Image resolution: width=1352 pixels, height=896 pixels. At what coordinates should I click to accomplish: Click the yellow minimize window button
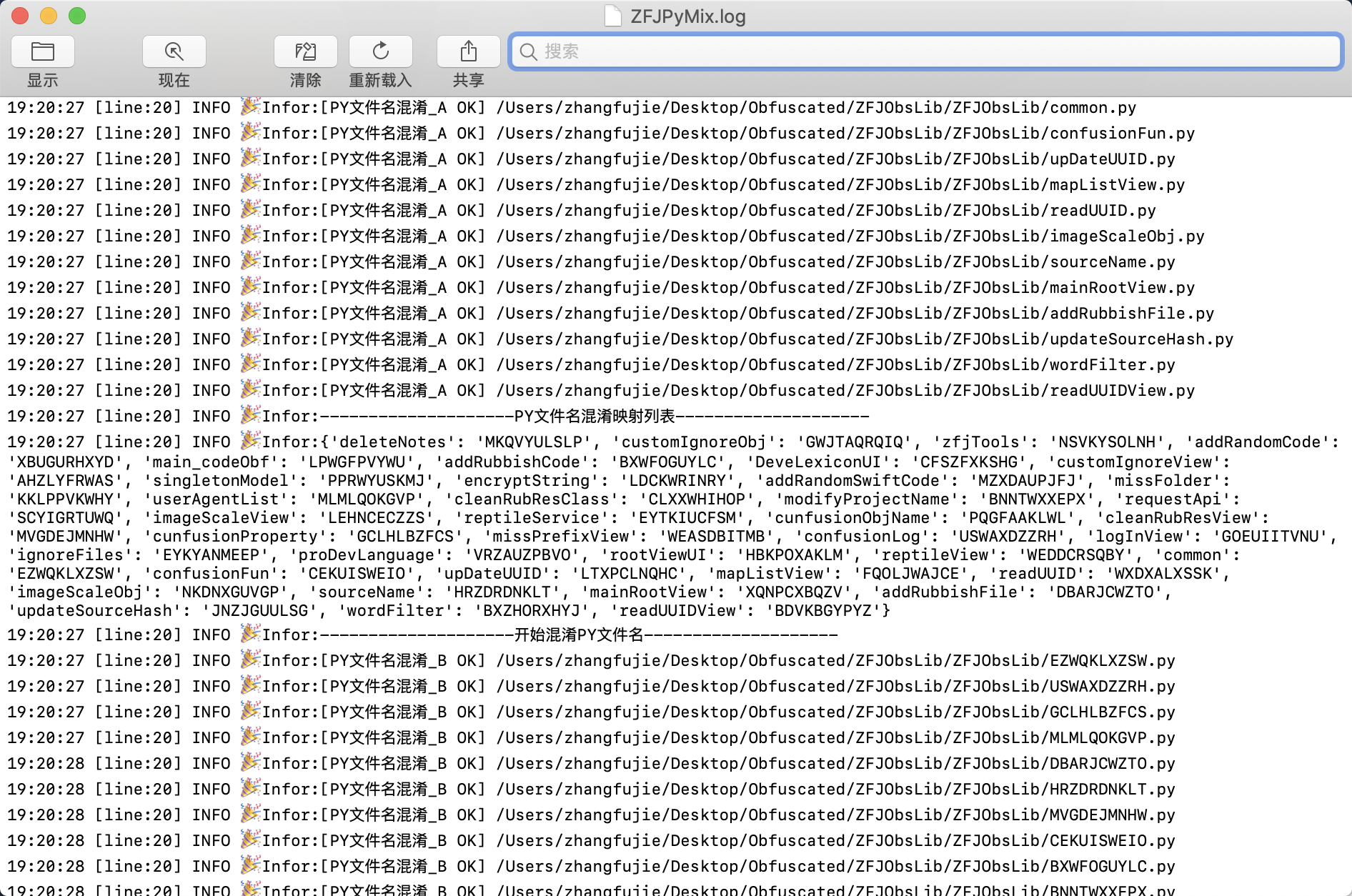pyautogui.click(x=49, y=15)
